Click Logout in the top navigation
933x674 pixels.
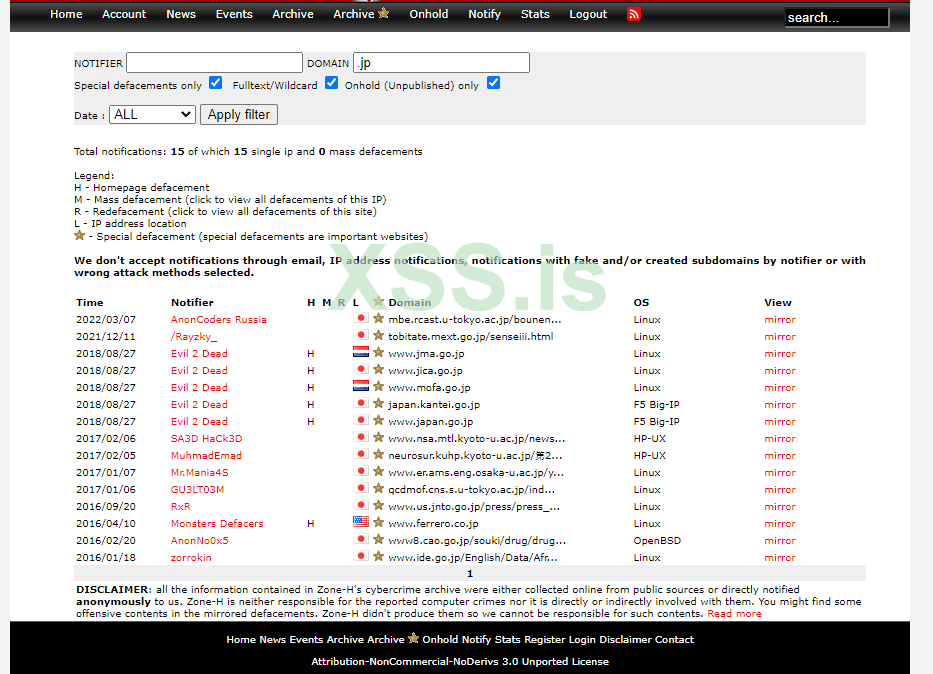point(588,14)
